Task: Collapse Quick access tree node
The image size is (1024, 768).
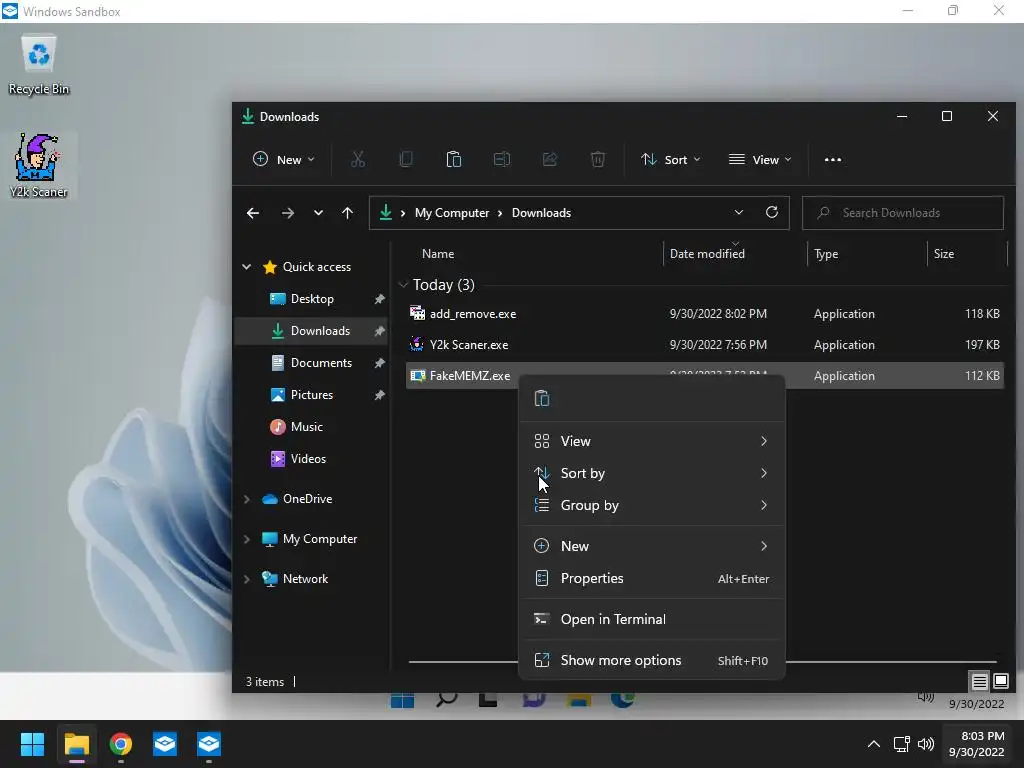Action: 247,266
